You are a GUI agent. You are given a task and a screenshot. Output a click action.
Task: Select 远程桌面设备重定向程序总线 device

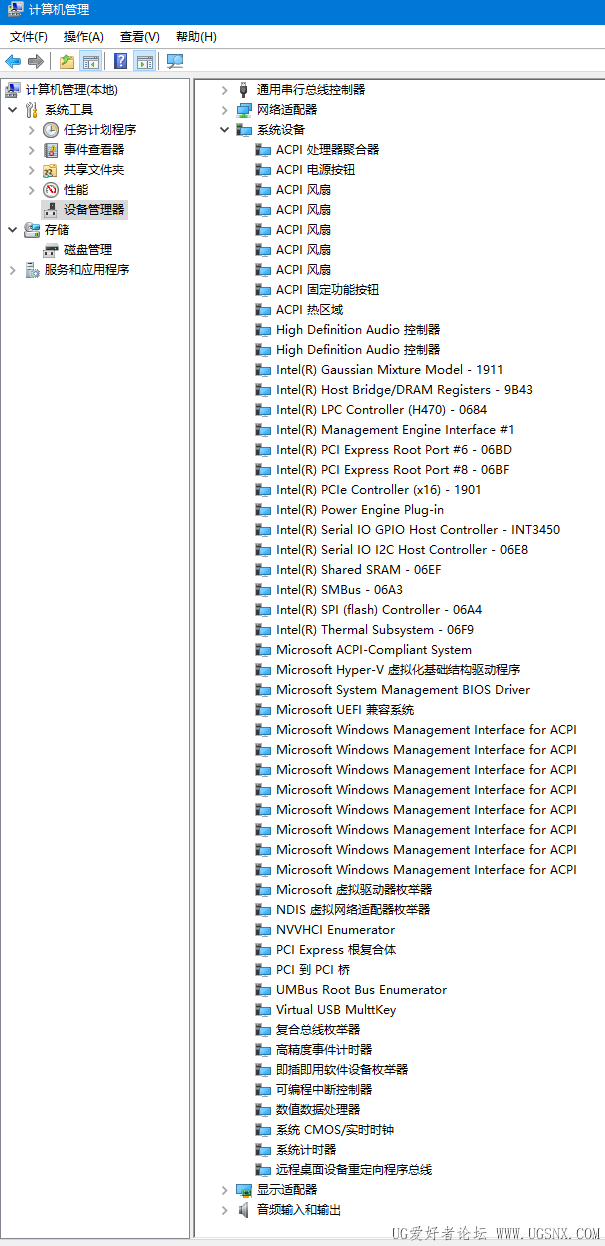(354, 1170)
